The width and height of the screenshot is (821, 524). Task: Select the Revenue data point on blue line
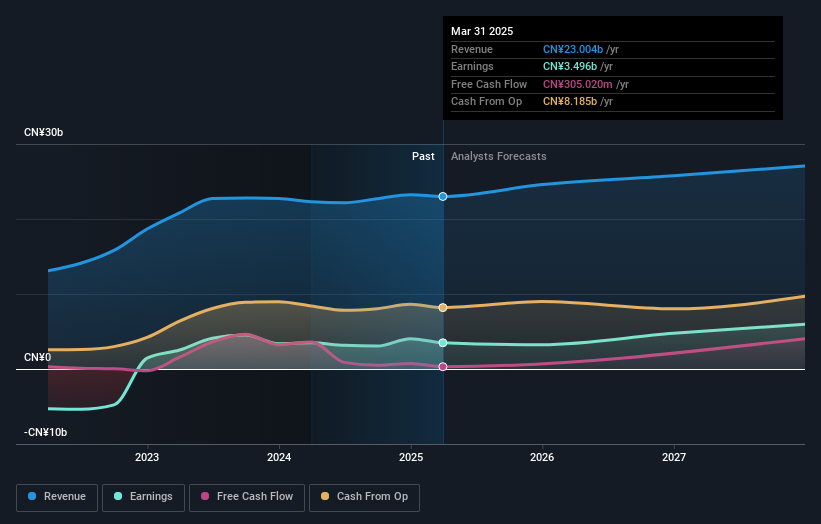[x=443, y=196]
